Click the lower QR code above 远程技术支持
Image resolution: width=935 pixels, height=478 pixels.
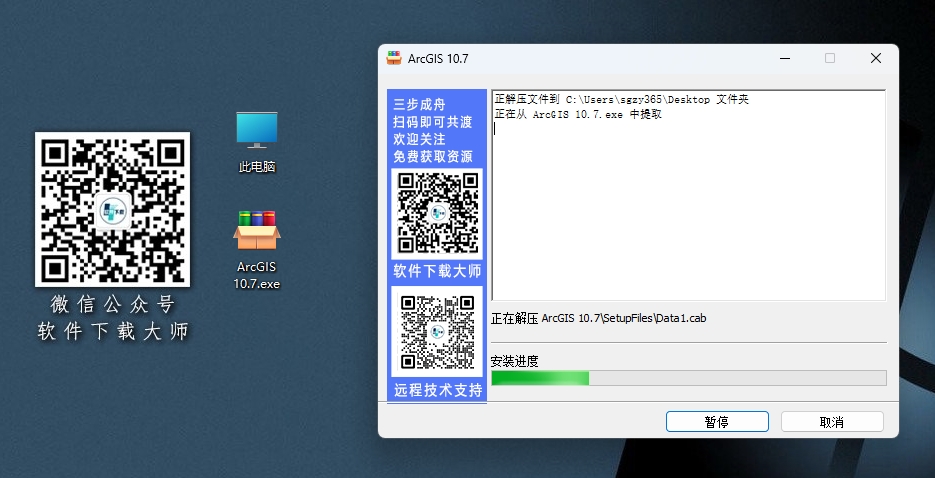pyautogui.click(x=437, y=332)
